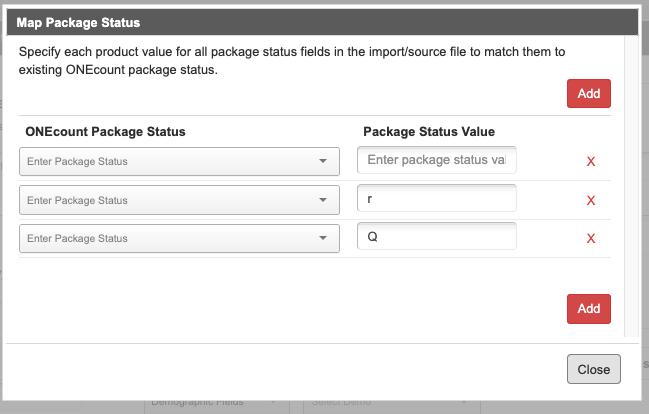This screenshot has width=649, height=414.
Task: Expand first row's dropdown arrow
Action: [323, 161]
